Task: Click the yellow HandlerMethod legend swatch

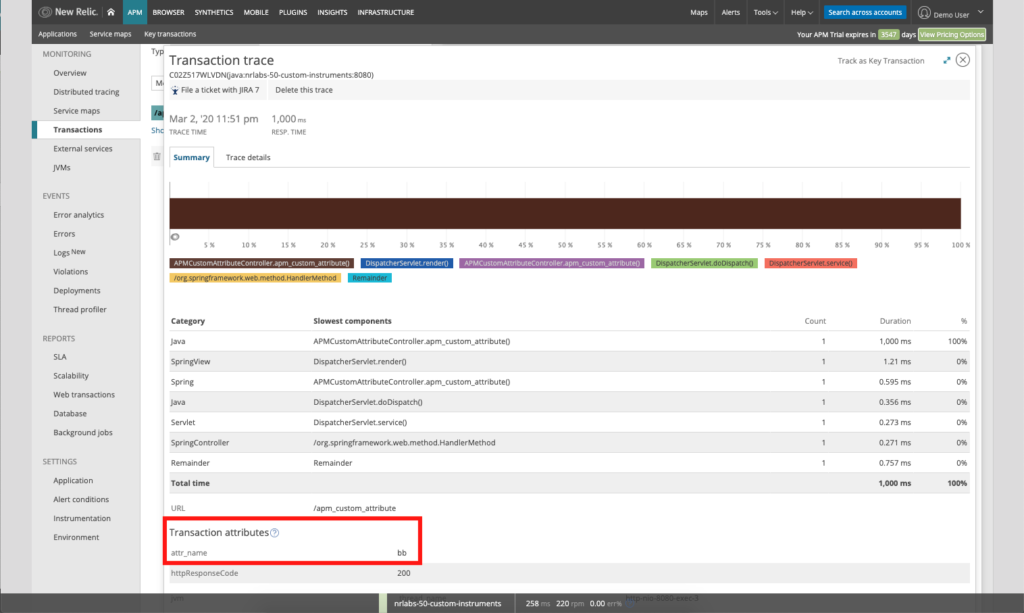Action: point(255,278)
